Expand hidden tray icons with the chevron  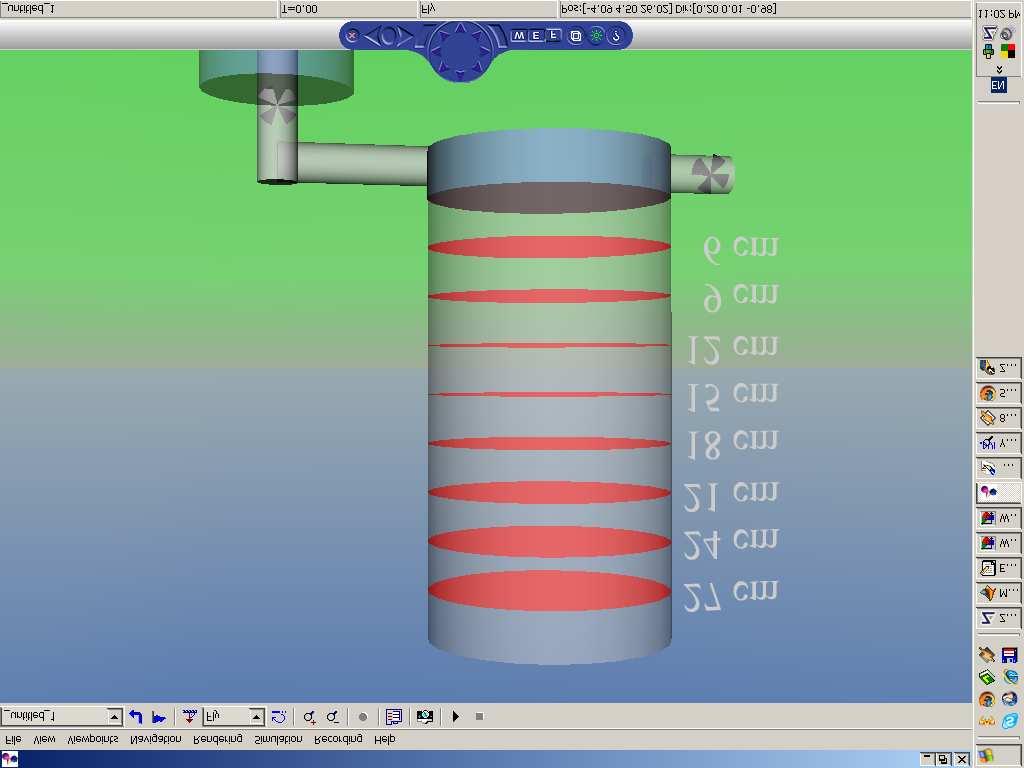click(999, 68)
